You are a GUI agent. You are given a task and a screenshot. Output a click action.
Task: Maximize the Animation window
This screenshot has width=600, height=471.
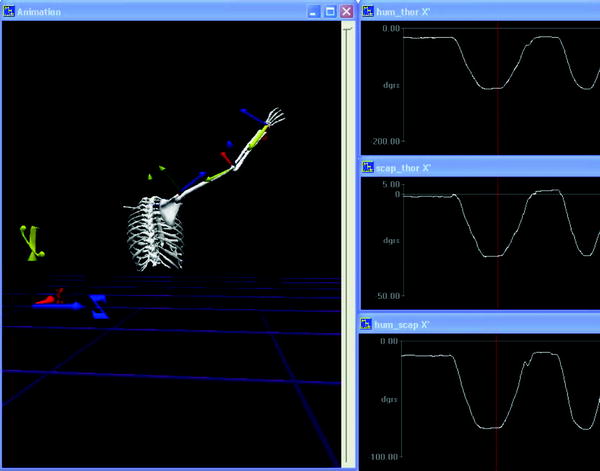330,12
